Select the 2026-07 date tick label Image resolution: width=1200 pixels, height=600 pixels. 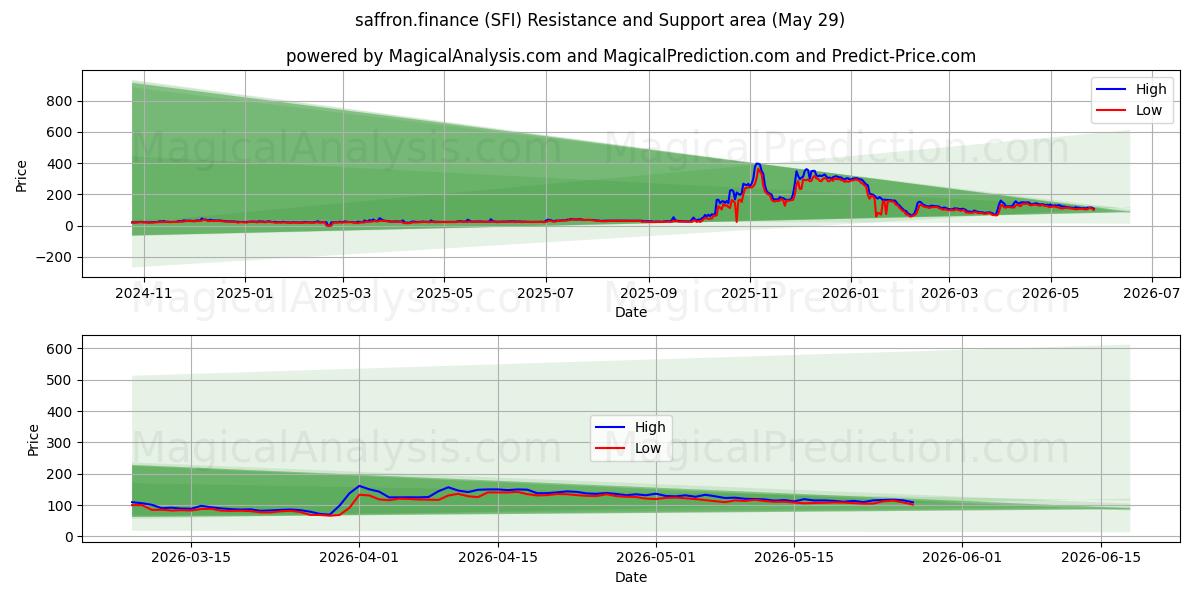coord(1152,294)
